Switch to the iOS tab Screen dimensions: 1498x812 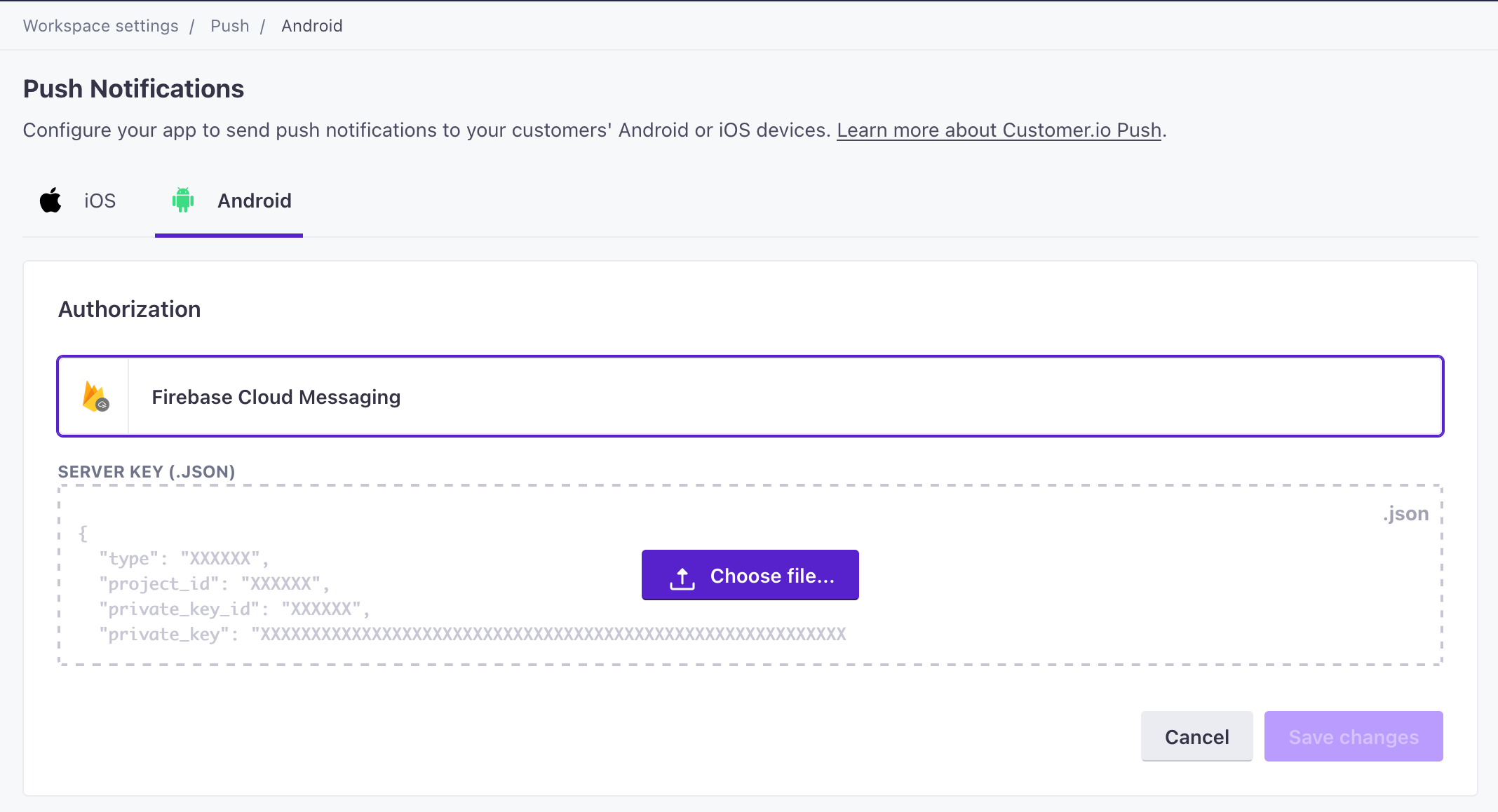[x=78, y=201]
